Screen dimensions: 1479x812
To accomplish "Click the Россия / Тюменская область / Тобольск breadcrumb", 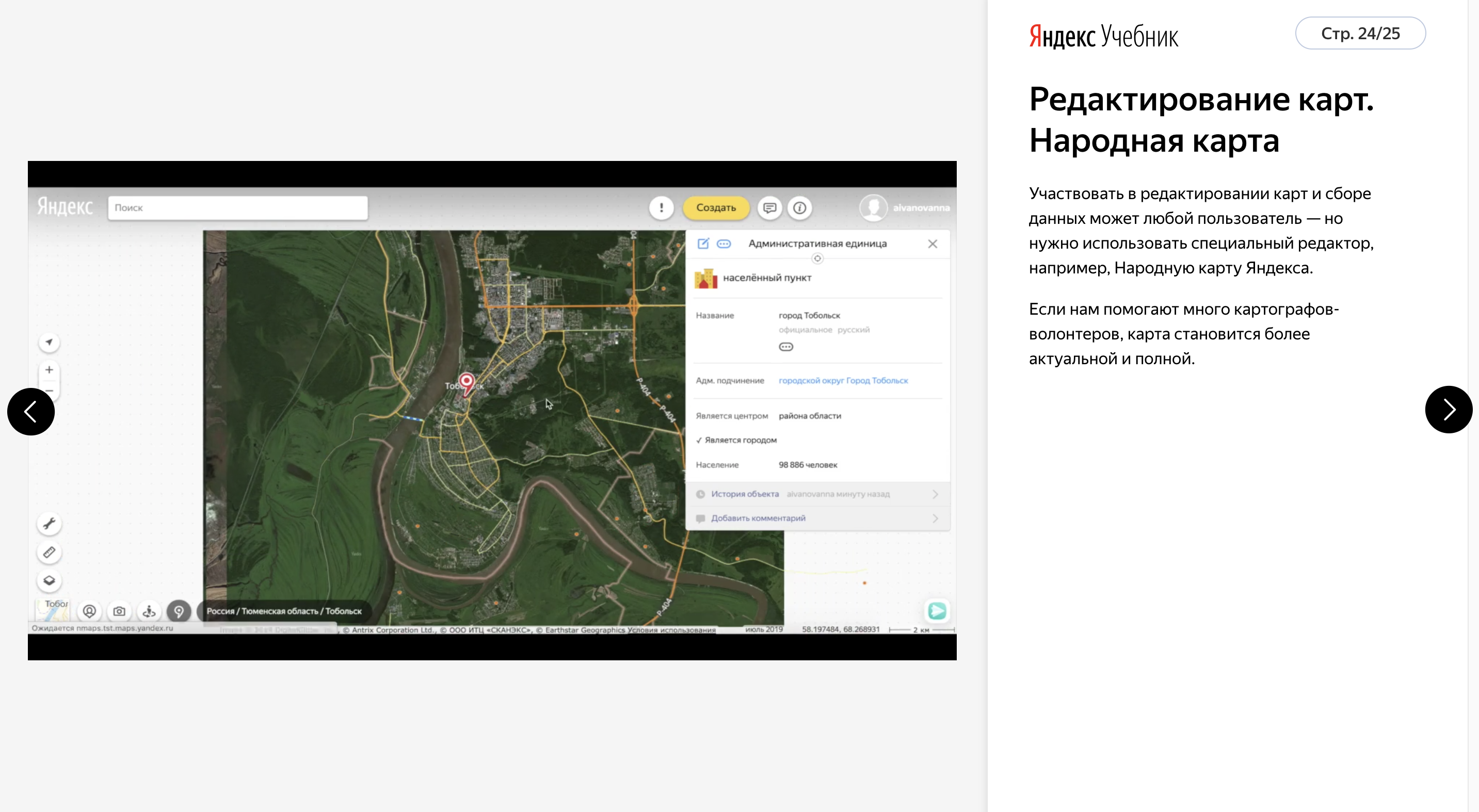I will [284, 611].
